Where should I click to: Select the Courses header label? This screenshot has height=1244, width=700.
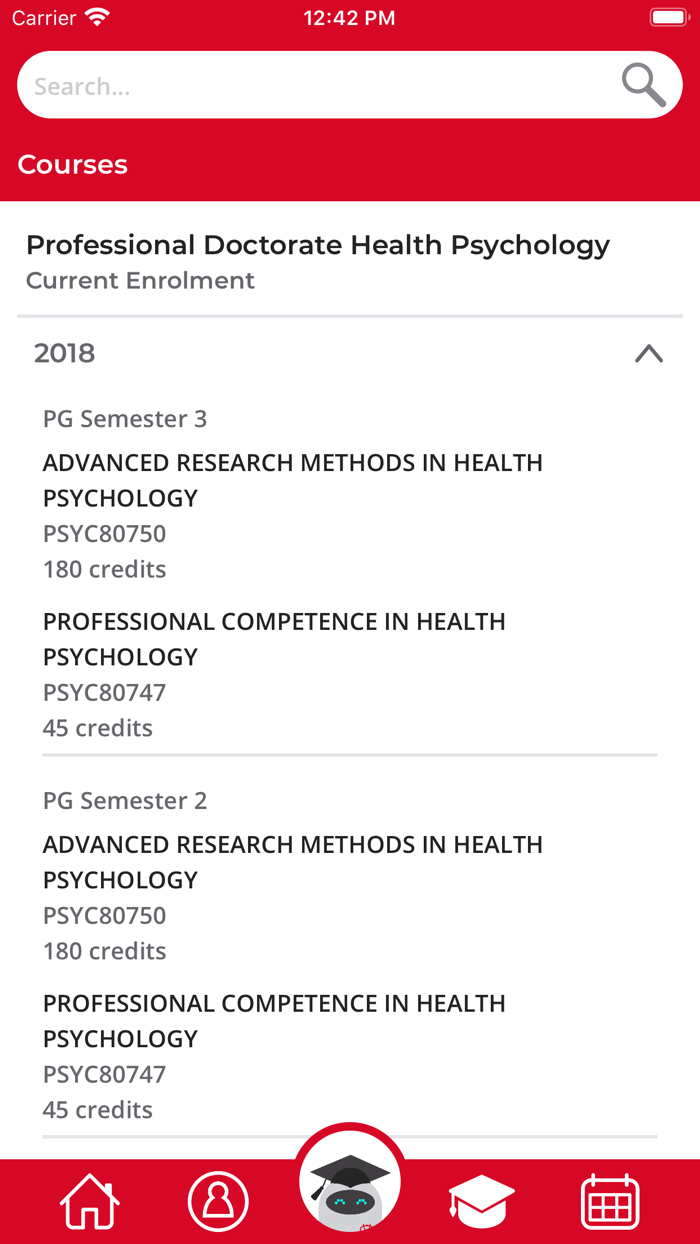(x=73, y=164)
